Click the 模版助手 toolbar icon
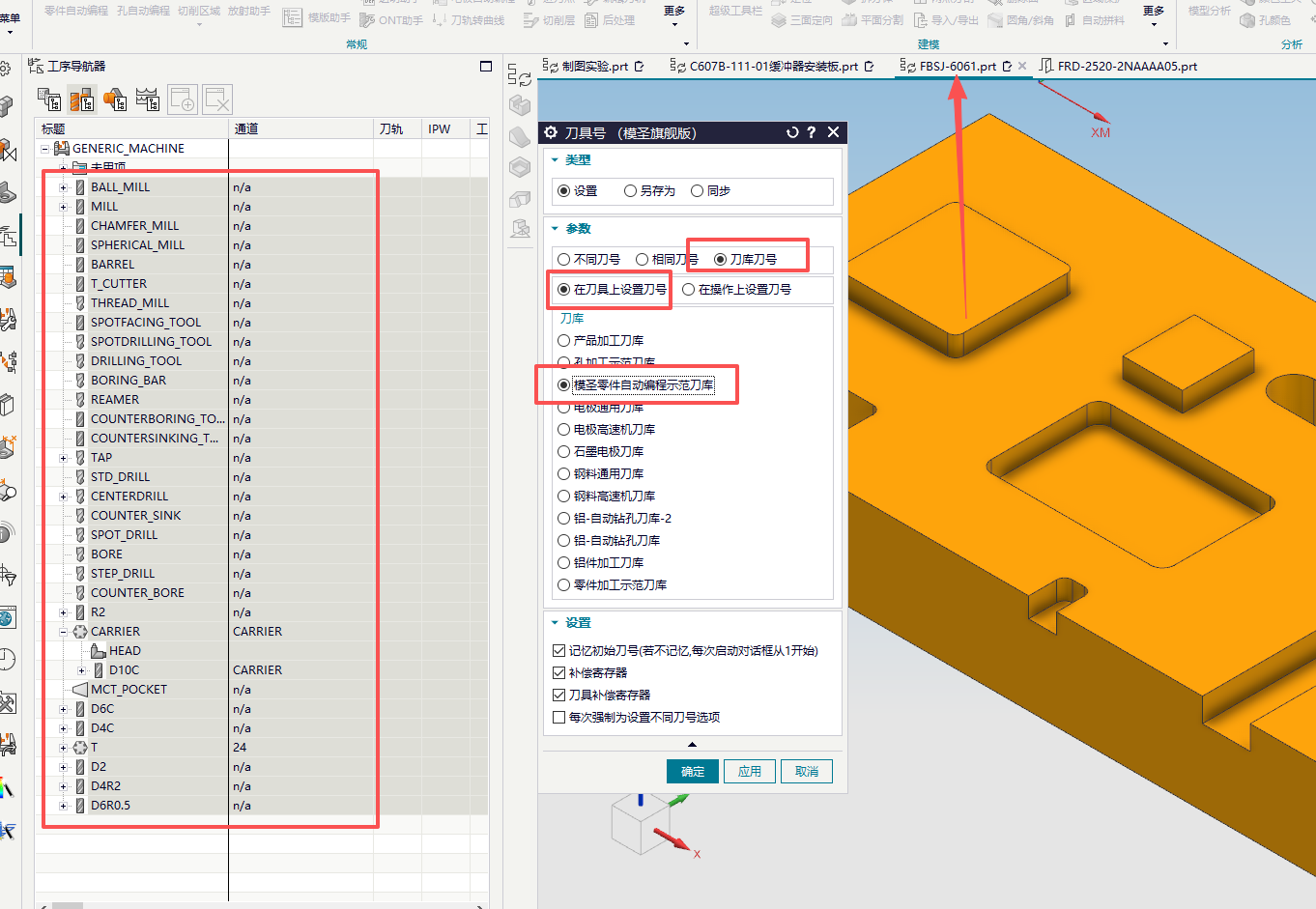This screenshot has width=1316, height=909. [292, 17]
